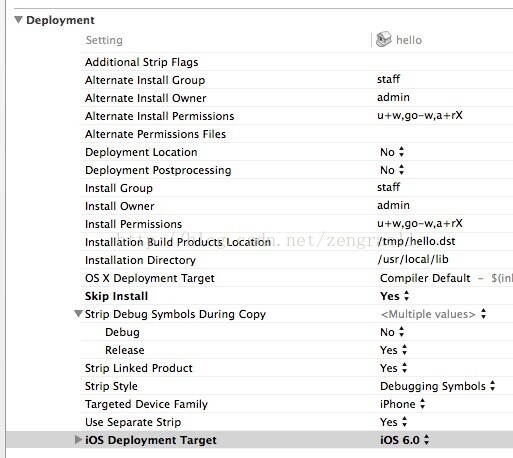Viewport: 513px width, 458px height.
Task: Select the Additional Strip Flags row
Action: click(x=296, y=62)
